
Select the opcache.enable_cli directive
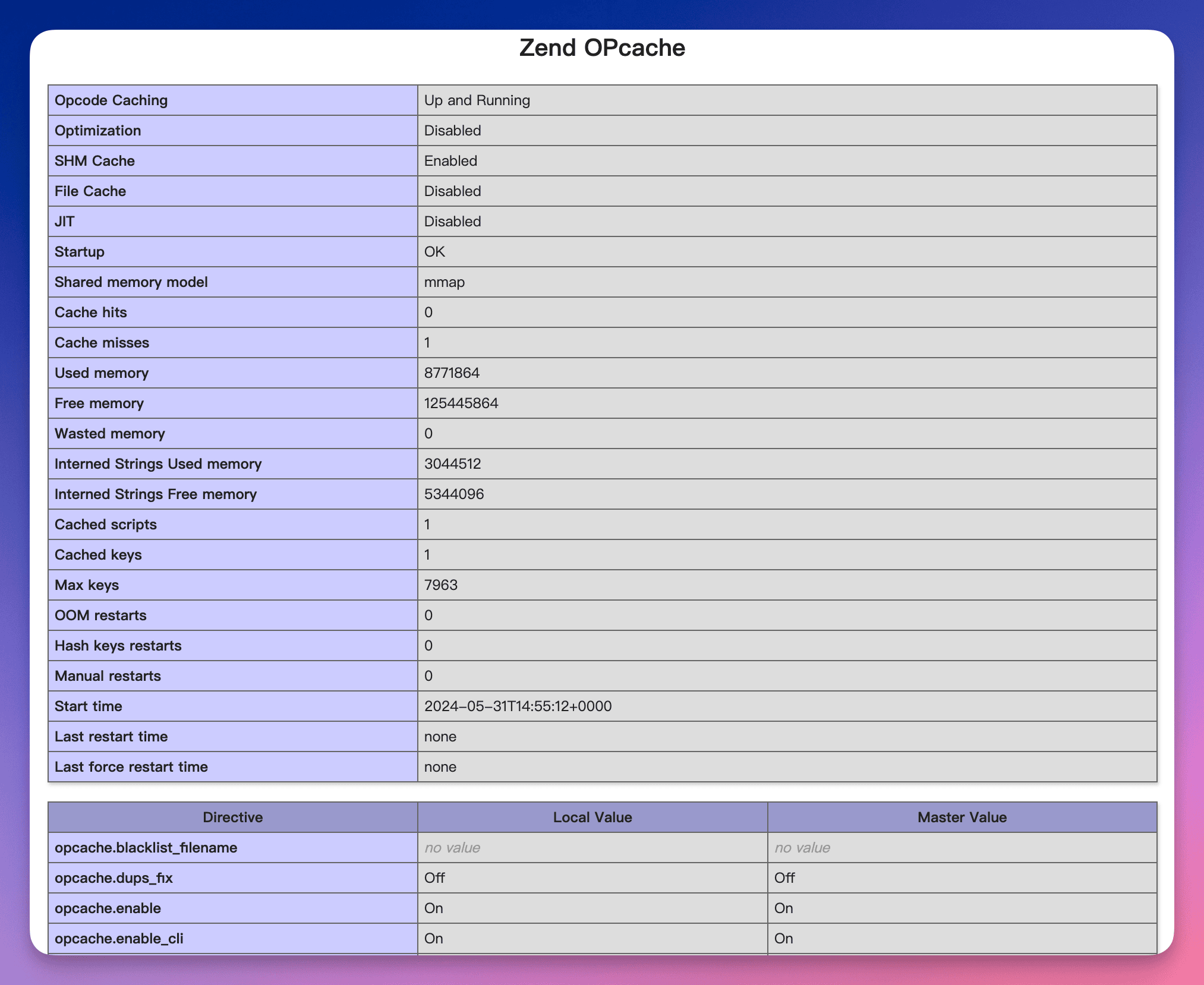(x=119, y=939)
